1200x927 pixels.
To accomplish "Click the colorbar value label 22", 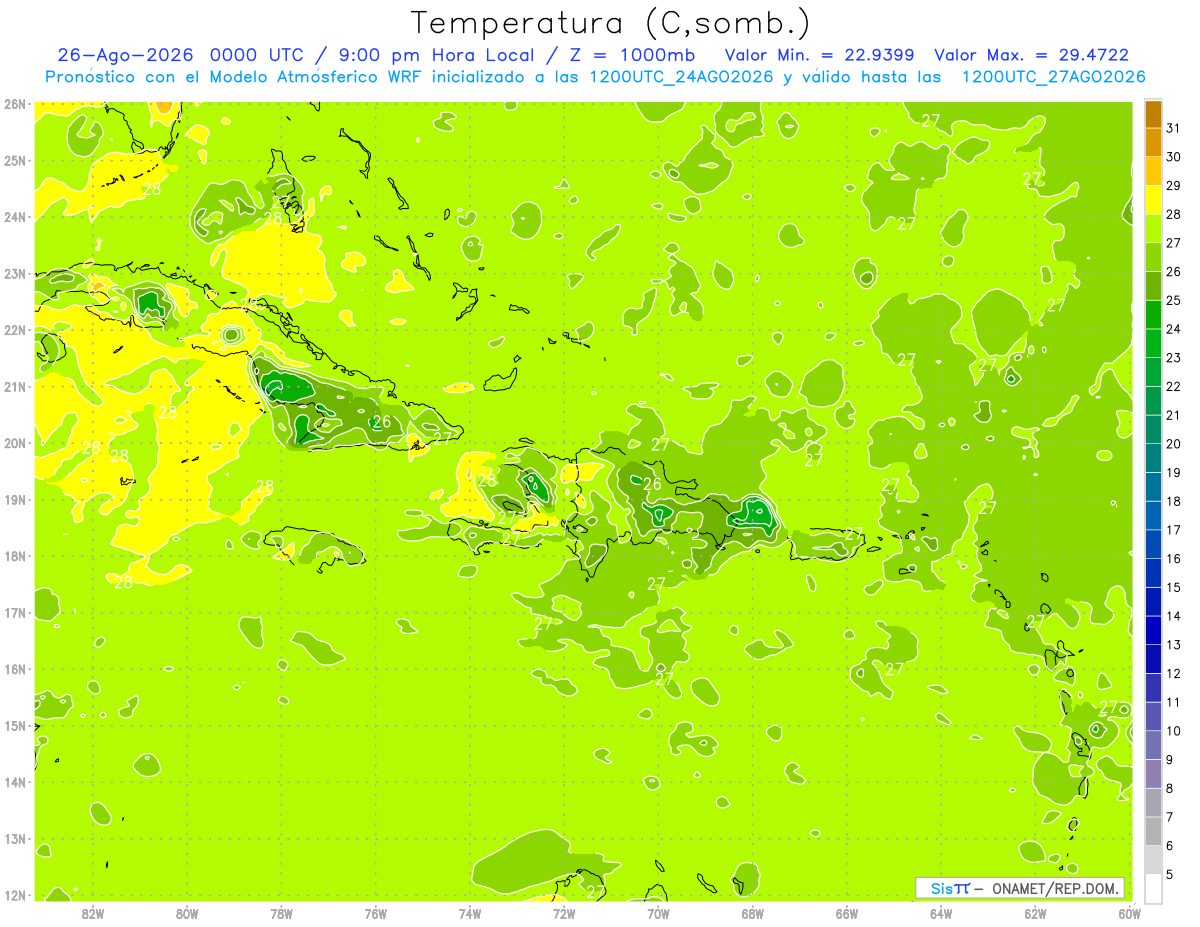I will click(1173, 387).
